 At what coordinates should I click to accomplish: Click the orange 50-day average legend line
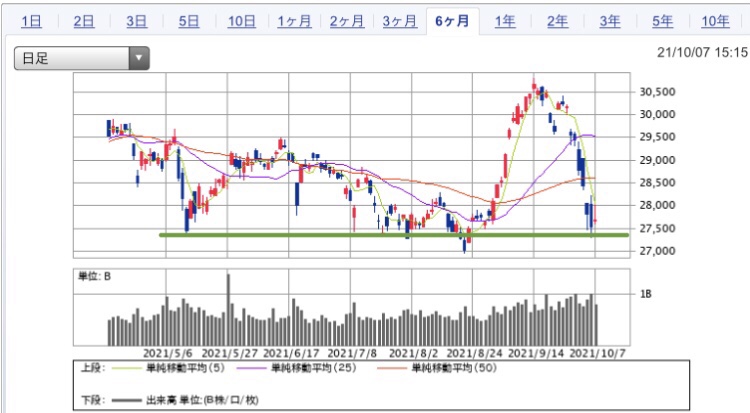392,368
